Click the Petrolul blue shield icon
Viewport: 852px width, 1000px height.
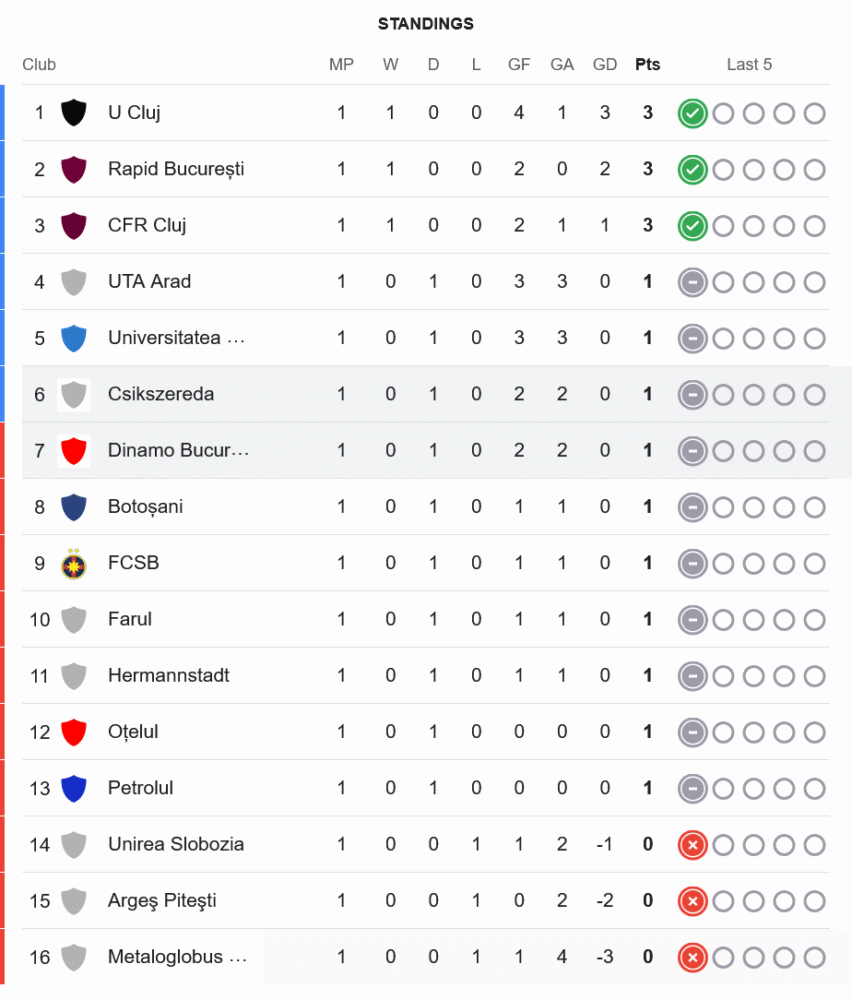pyautogui.click(x=73, y=789)
